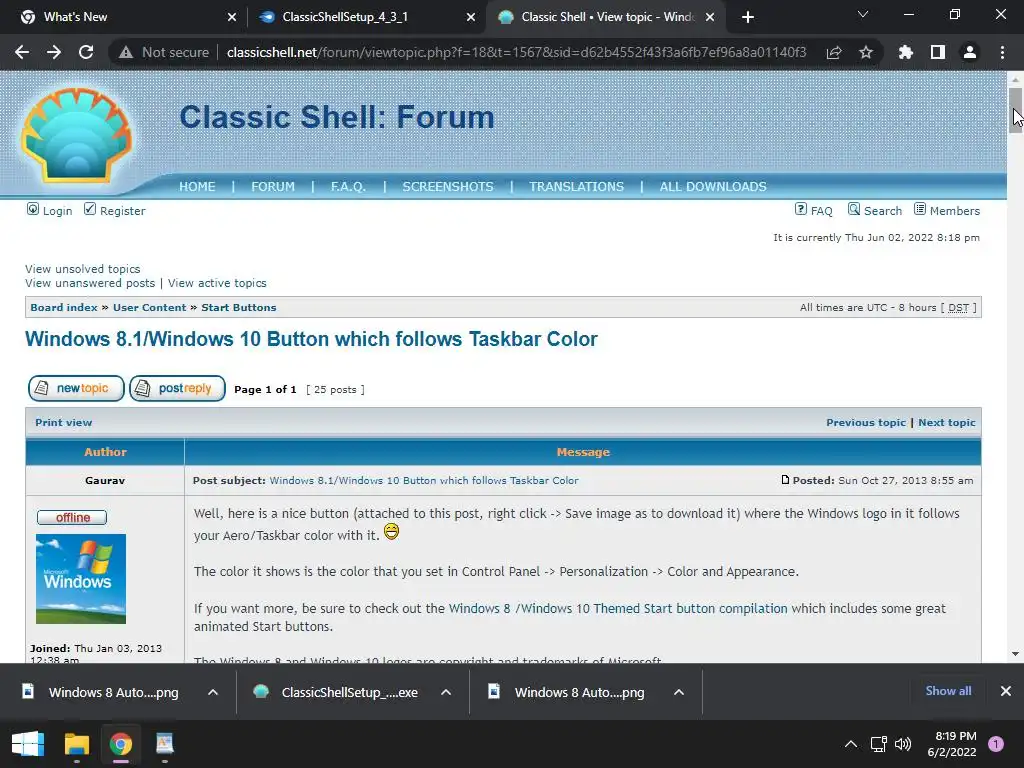Open File Explorer from the taskbar
Screen dimensions: 1024x768
pos(76,744)
